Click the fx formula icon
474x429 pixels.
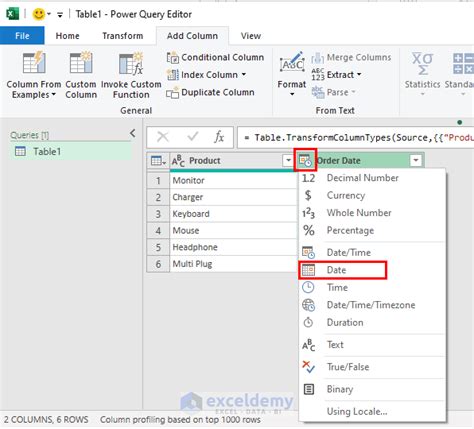[x=219, y=137]
